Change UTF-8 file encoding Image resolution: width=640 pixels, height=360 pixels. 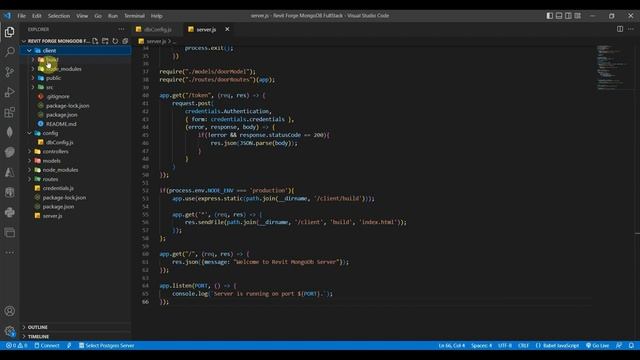pos(505,345)
